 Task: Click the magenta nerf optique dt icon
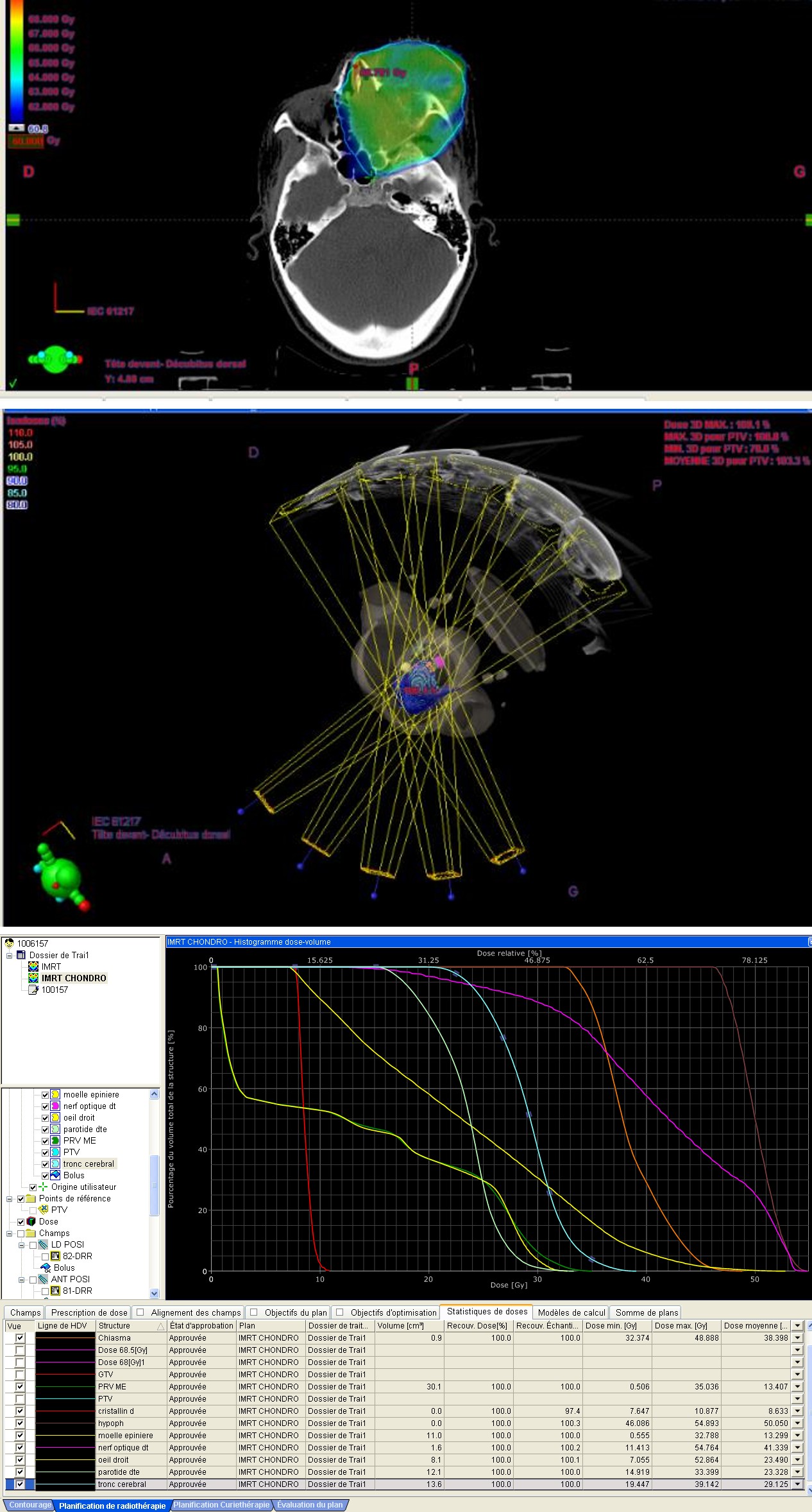[x=56, y=1106]
